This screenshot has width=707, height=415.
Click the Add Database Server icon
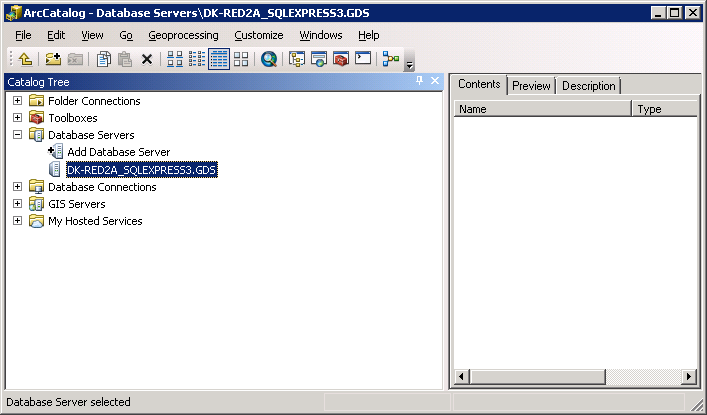pos(55,152)
